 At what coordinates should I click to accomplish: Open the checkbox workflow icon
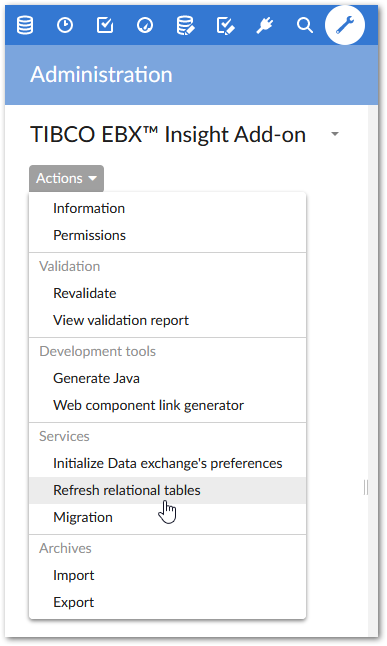tap(105, 25)
